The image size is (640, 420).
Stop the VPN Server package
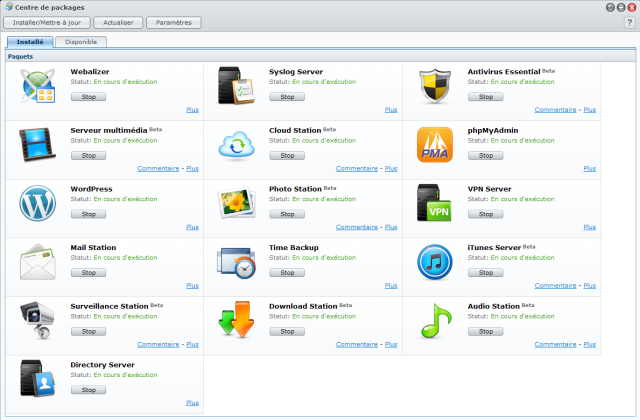[485, 214]
